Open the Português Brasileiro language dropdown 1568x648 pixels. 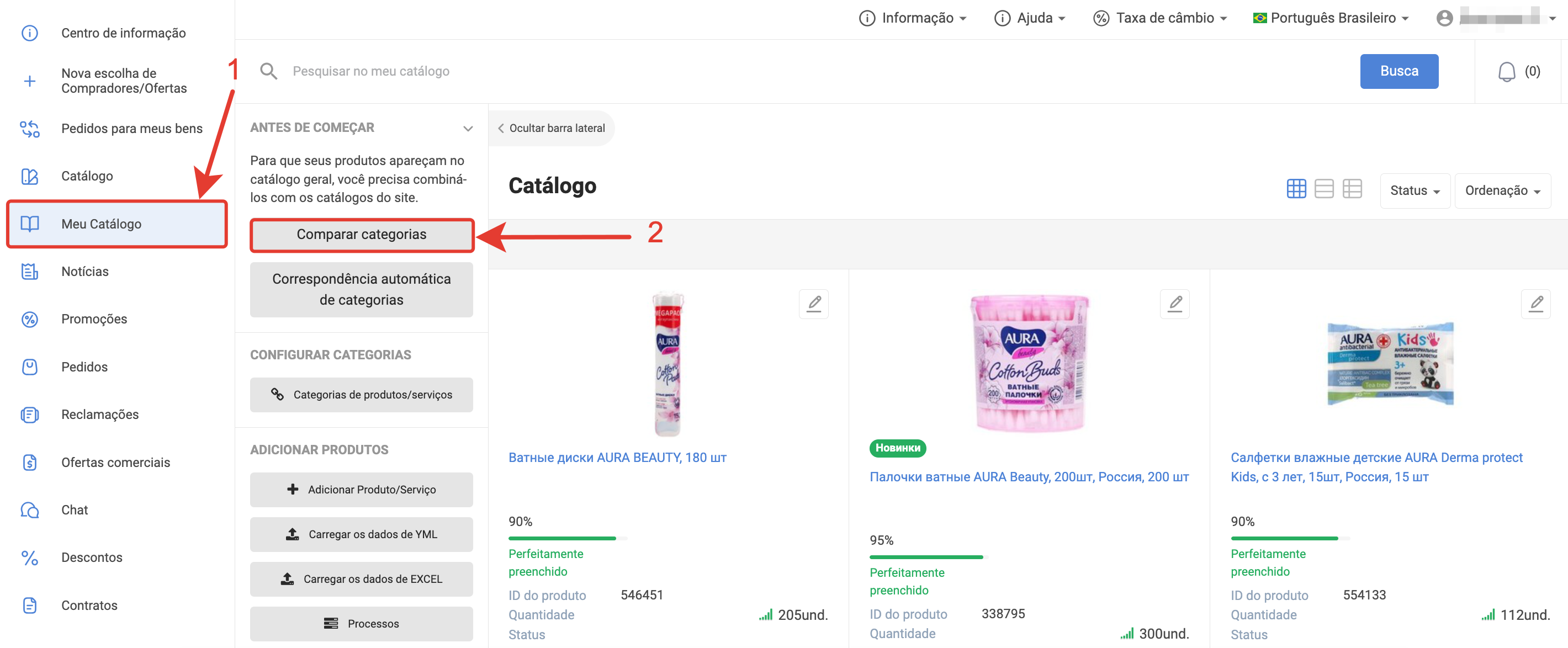click(1331, 18)
